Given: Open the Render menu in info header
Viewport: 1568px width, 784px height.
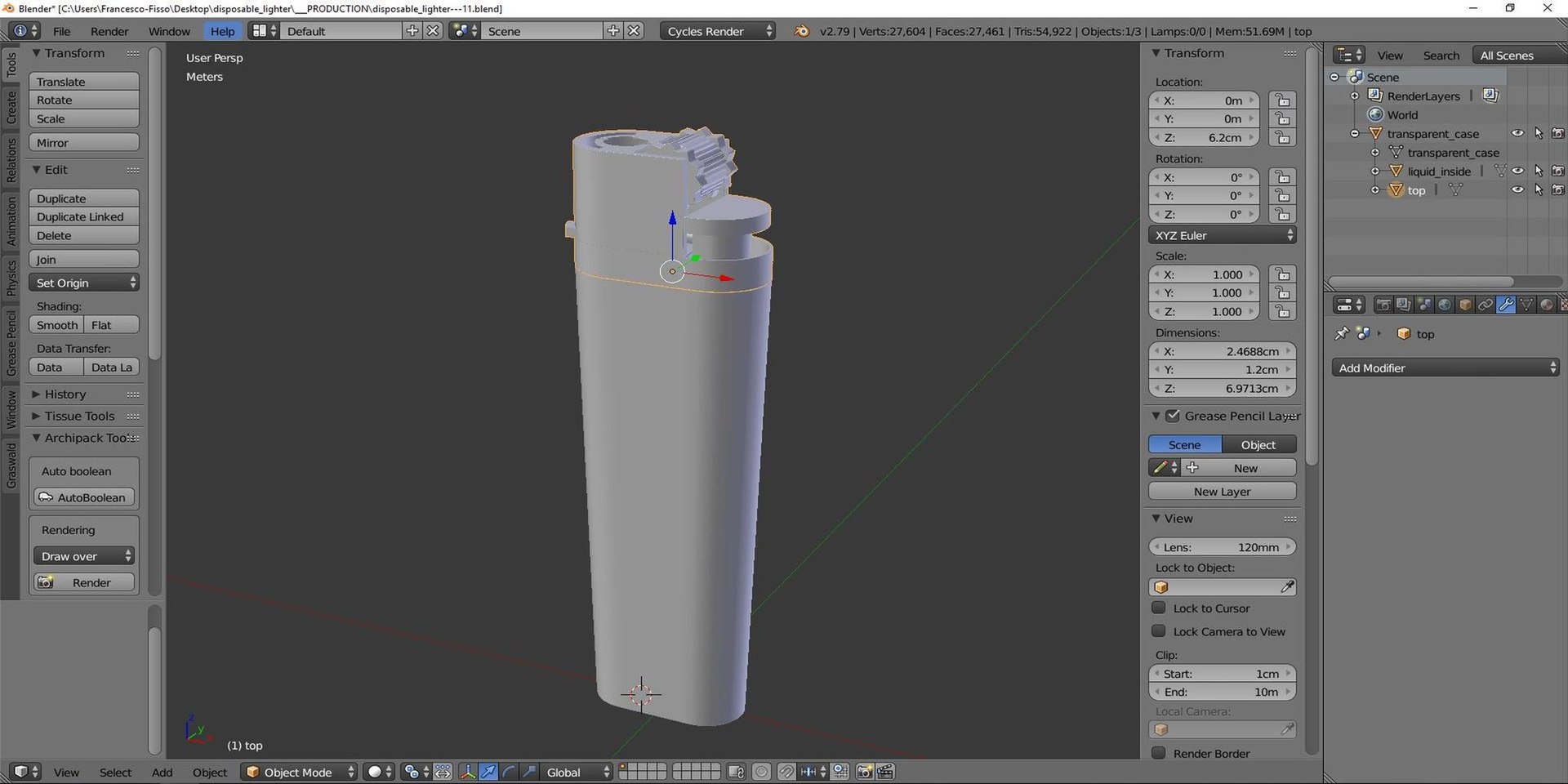Looking at the screenshot, I should tap(109, 31).
